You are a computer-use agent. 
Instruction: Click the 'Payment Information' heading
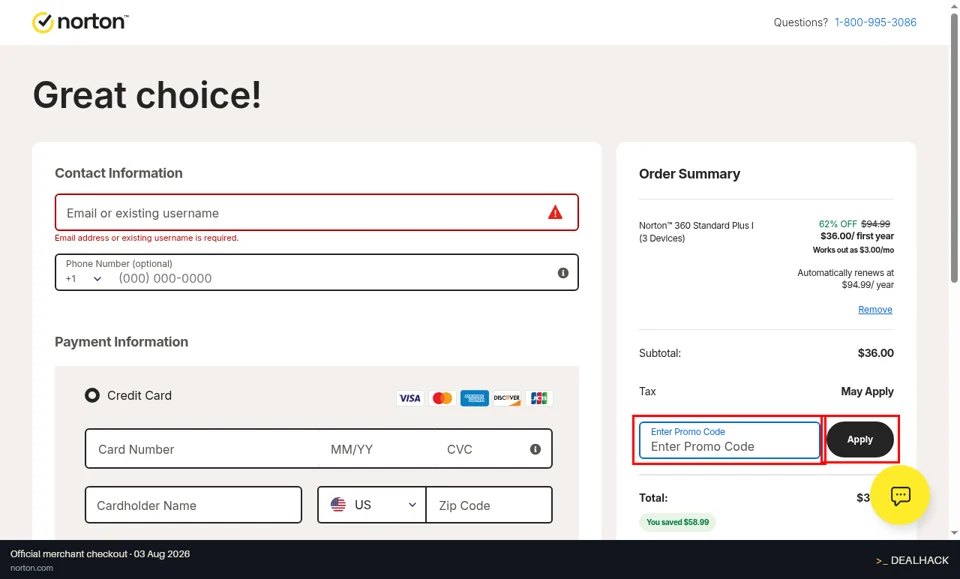click(x=121, y=342)
